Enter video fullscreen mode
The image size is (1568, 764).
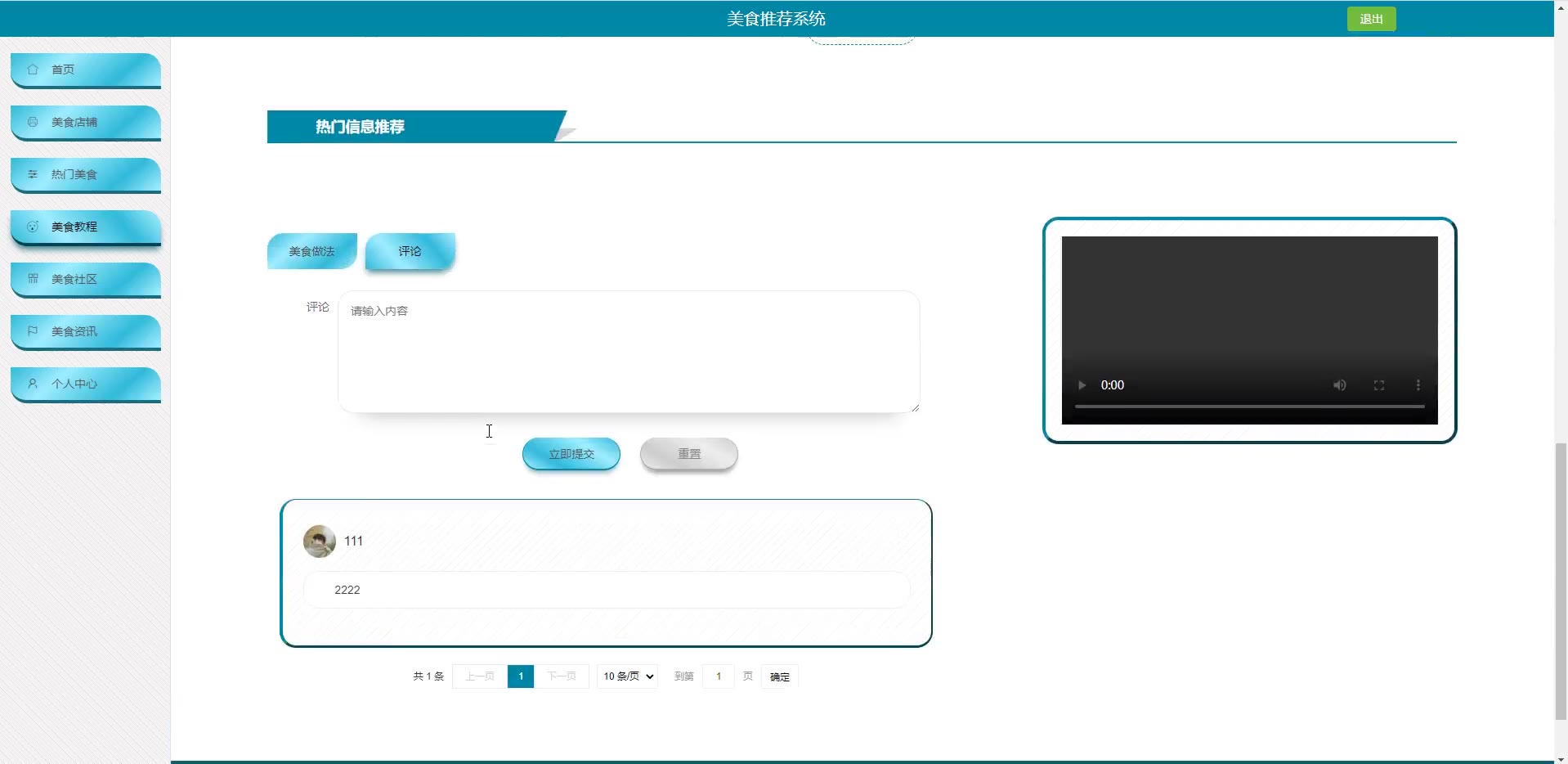click(x=1379, y=385)
